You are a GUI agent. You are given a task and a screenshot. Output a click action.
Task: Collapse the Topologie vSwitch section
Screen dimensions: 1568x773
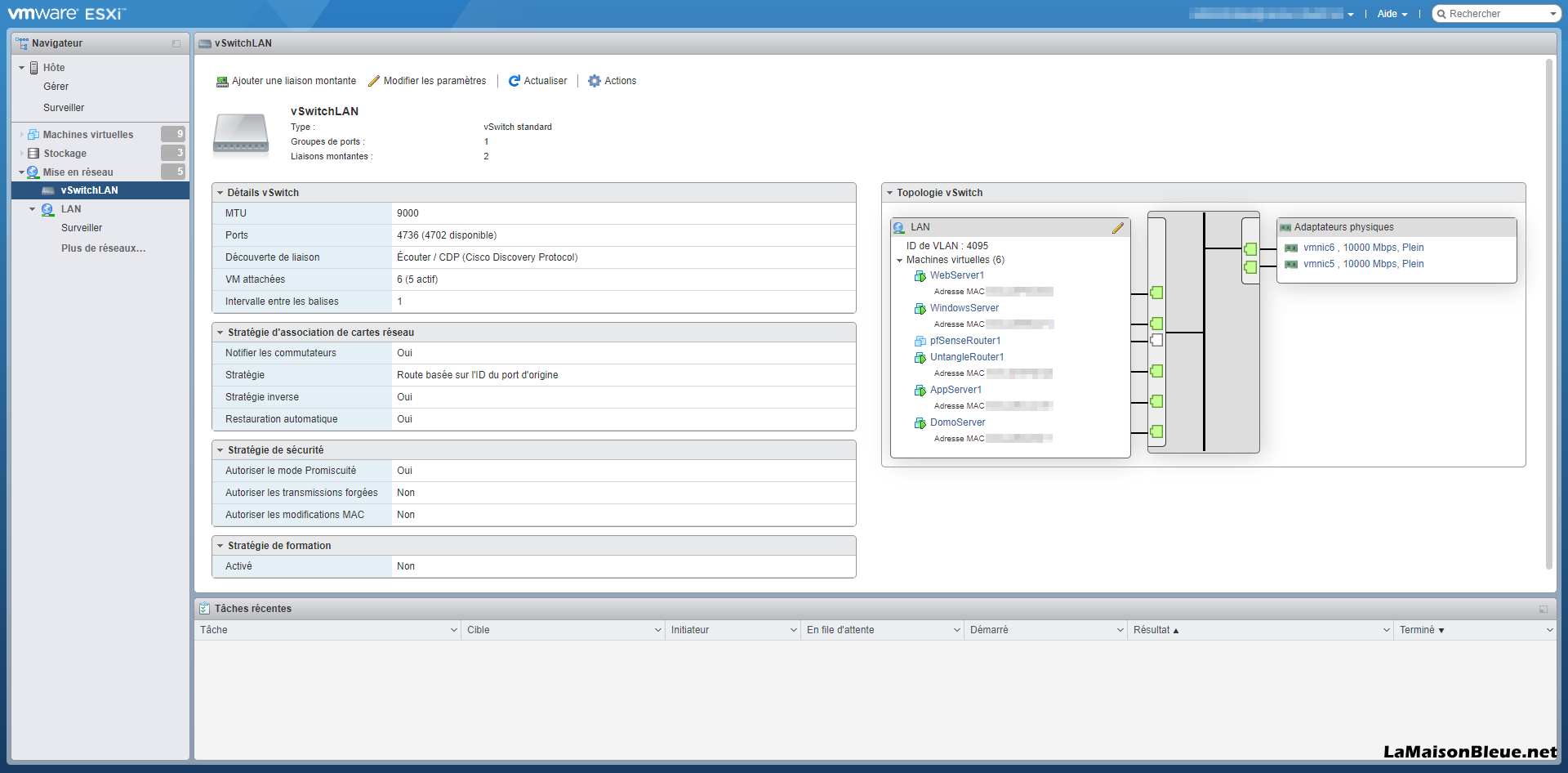click(x=890, y=193)
